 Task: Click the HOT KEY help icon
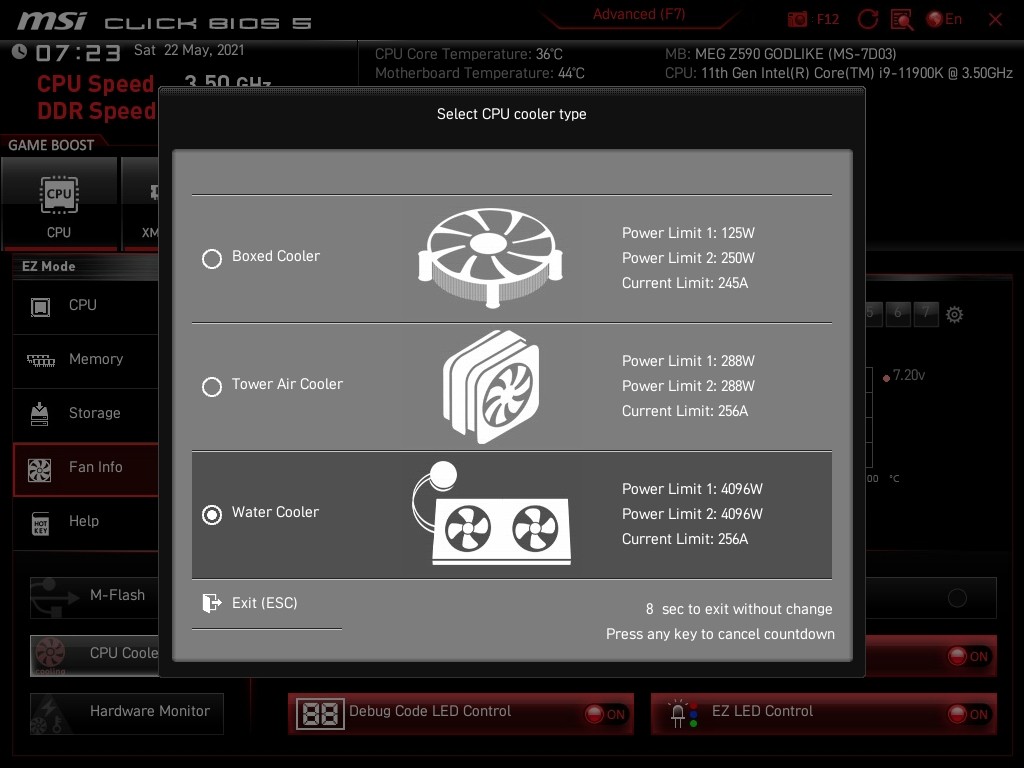click(x=40, y=524)
